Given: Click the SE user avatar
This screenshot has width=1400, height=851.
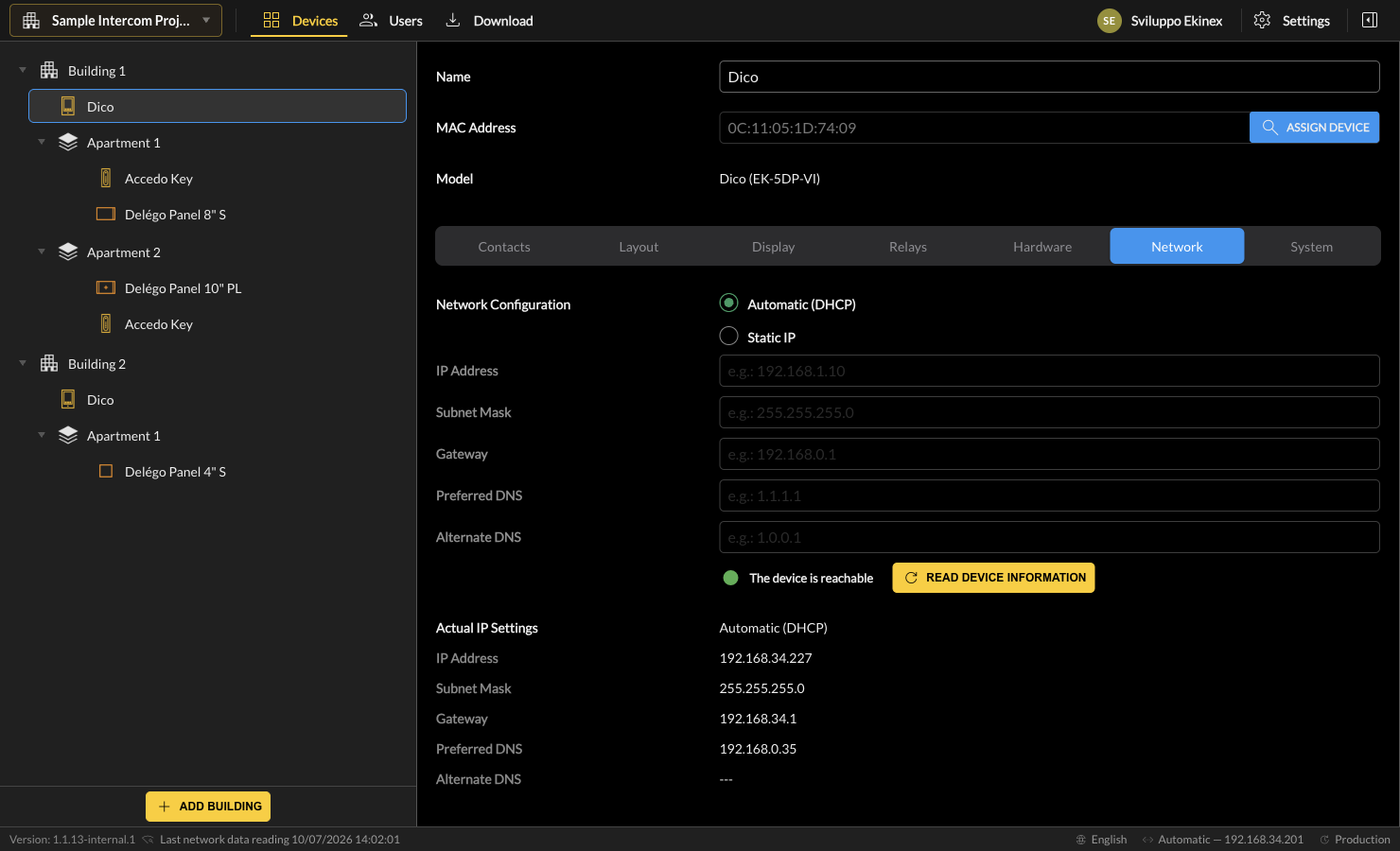Looking at the screenshot, I should click(1110, 21).
